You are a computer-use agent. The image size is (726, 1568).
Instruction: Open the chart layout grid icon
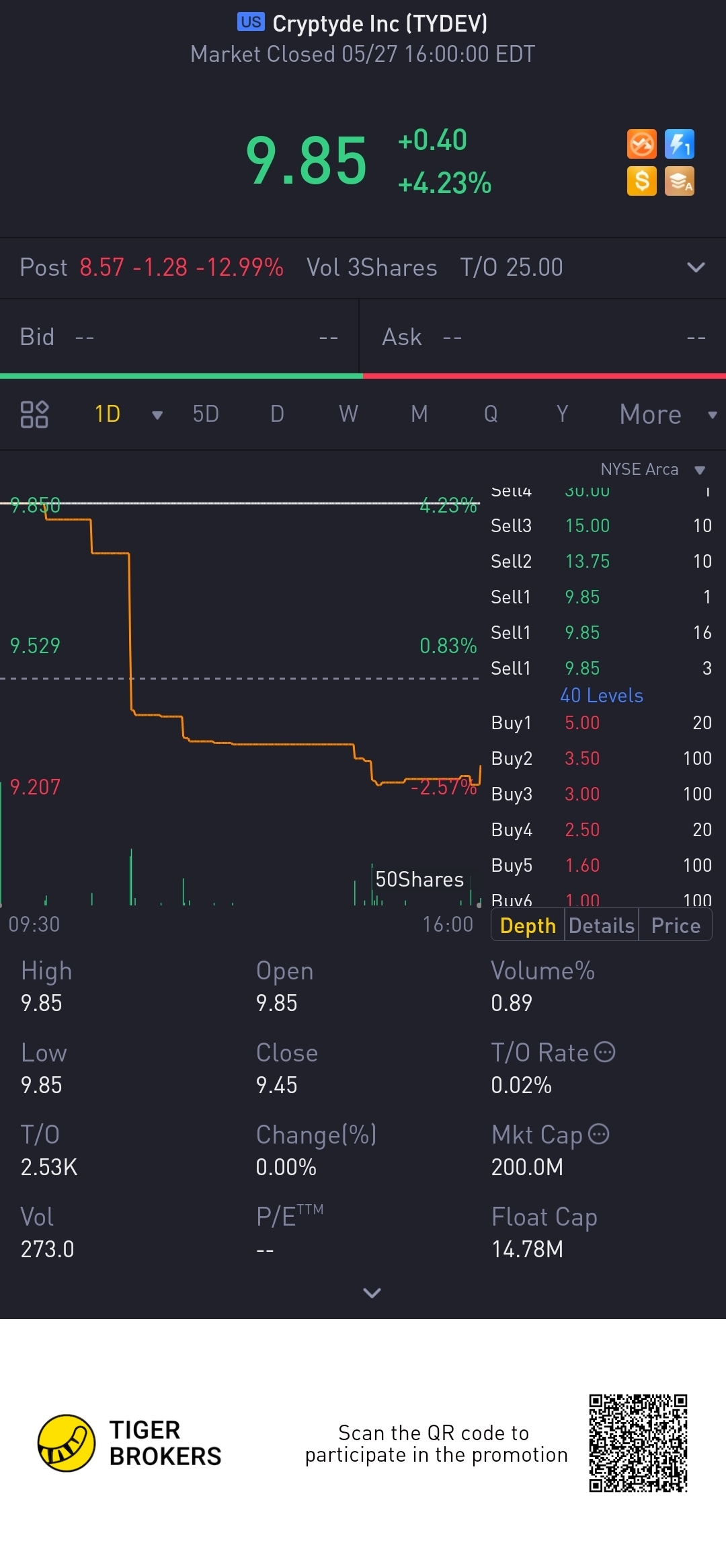[x=34, y=414]
